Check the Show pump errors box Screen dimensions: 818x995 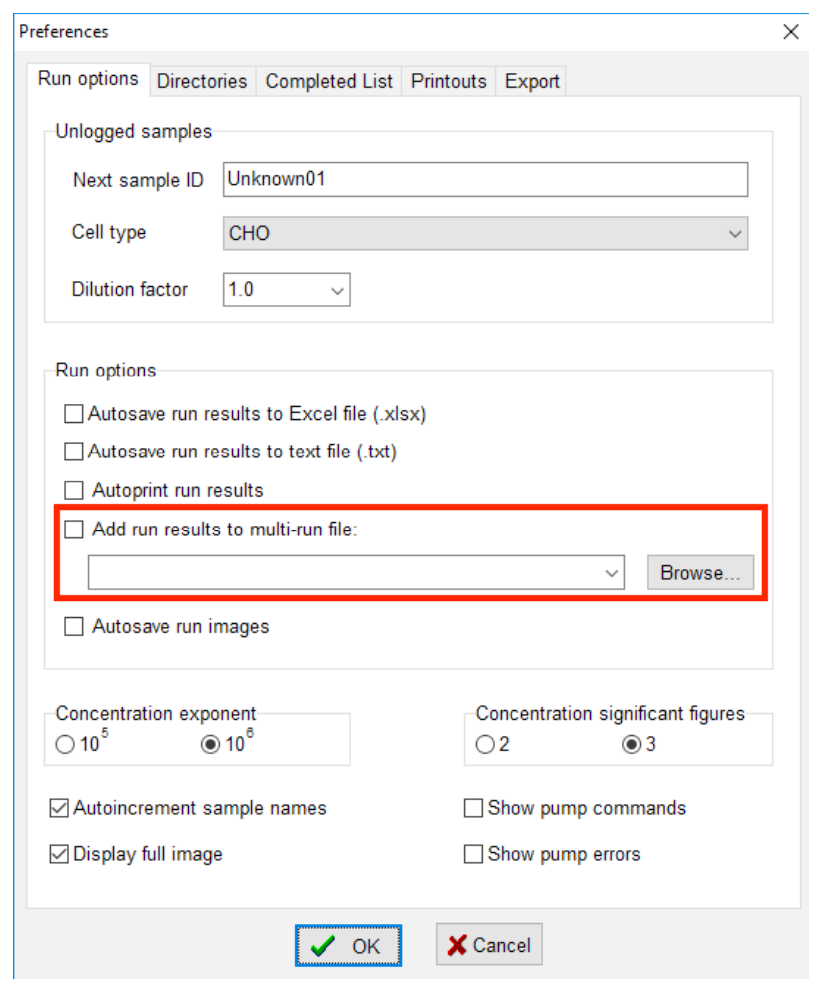coord(473,854)
